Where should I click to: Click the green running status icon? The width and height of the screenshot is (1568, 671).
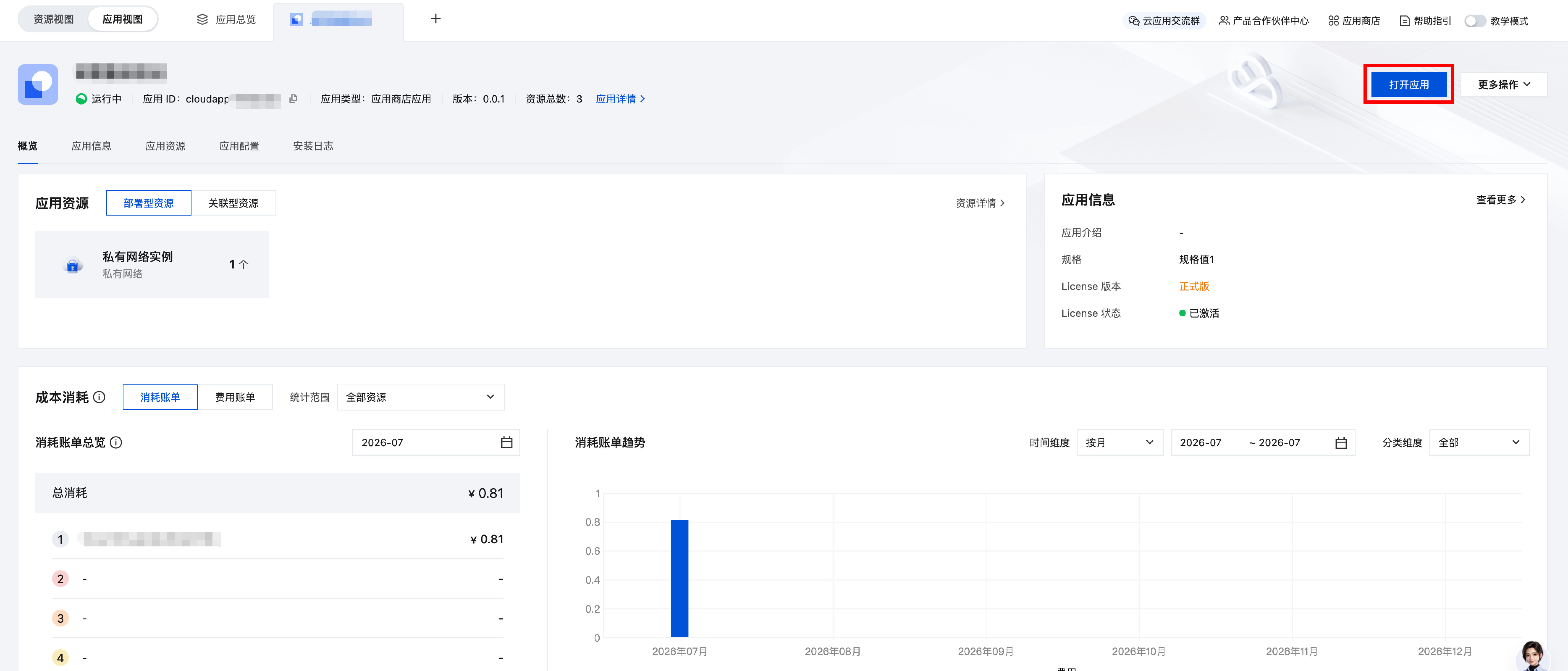point(81,99)
